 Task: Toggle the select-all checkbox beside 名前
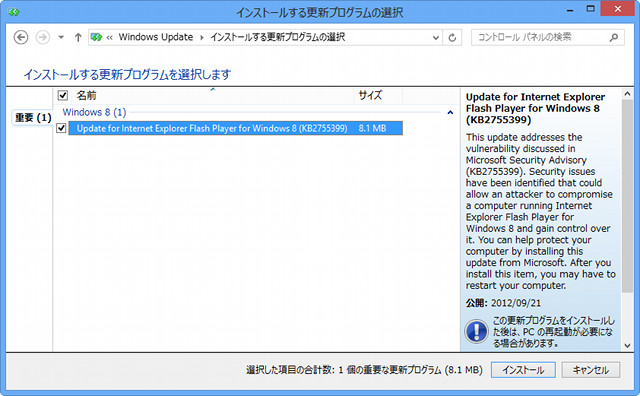click(x=62, y=96)
